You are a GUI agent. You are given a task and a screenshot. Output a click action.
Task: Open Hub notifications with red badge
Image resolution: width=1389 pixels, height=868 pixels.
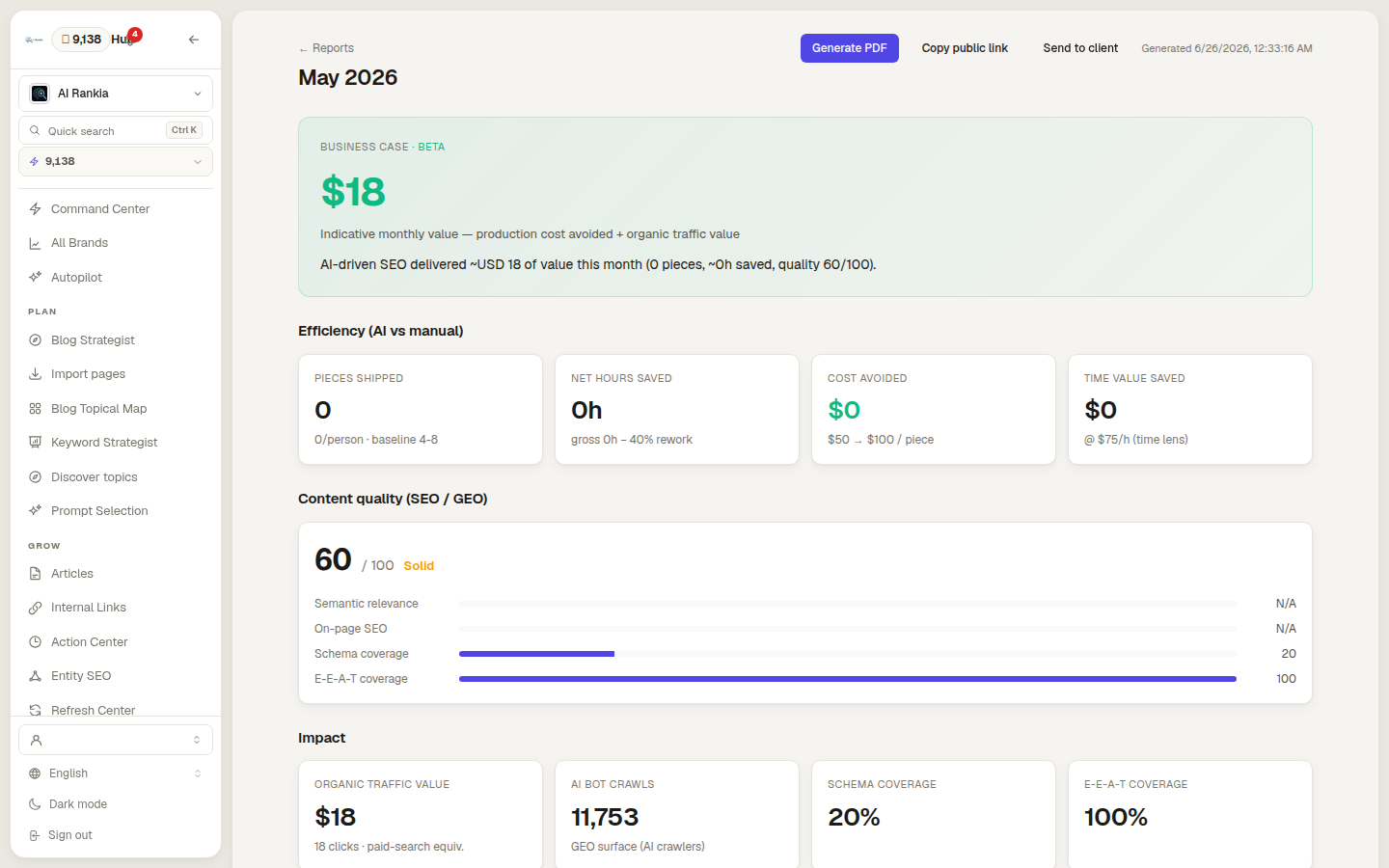(x=125, y=39)
